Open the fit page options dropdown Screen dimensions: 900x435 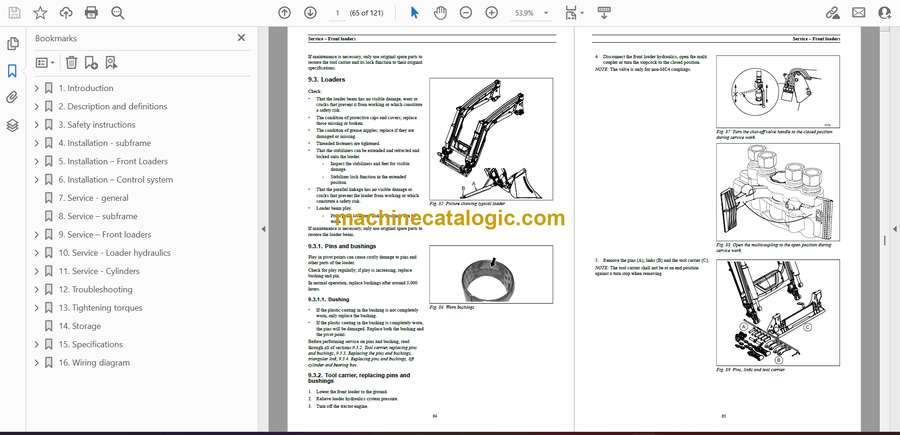click(574, 13)
